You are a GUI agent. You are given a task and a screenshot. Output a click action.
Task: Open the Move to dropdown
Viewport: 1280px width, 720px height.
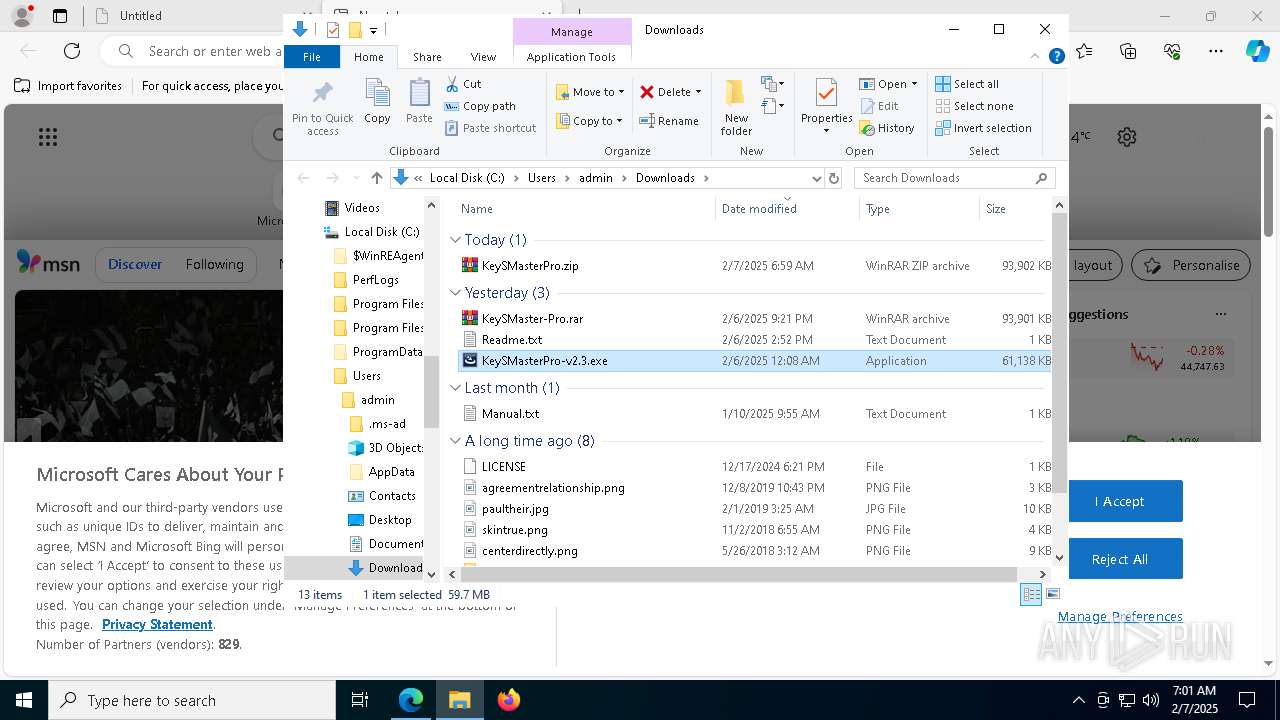pos(590,92)
